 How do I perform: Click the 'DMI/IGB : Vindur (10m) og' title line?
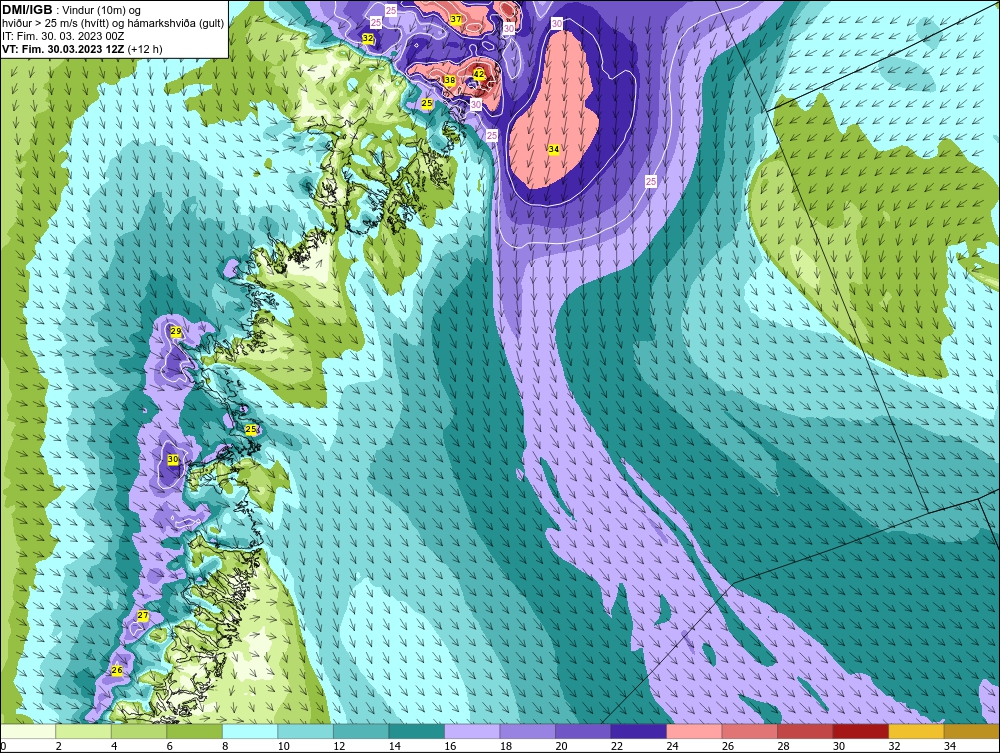(71, 10)
